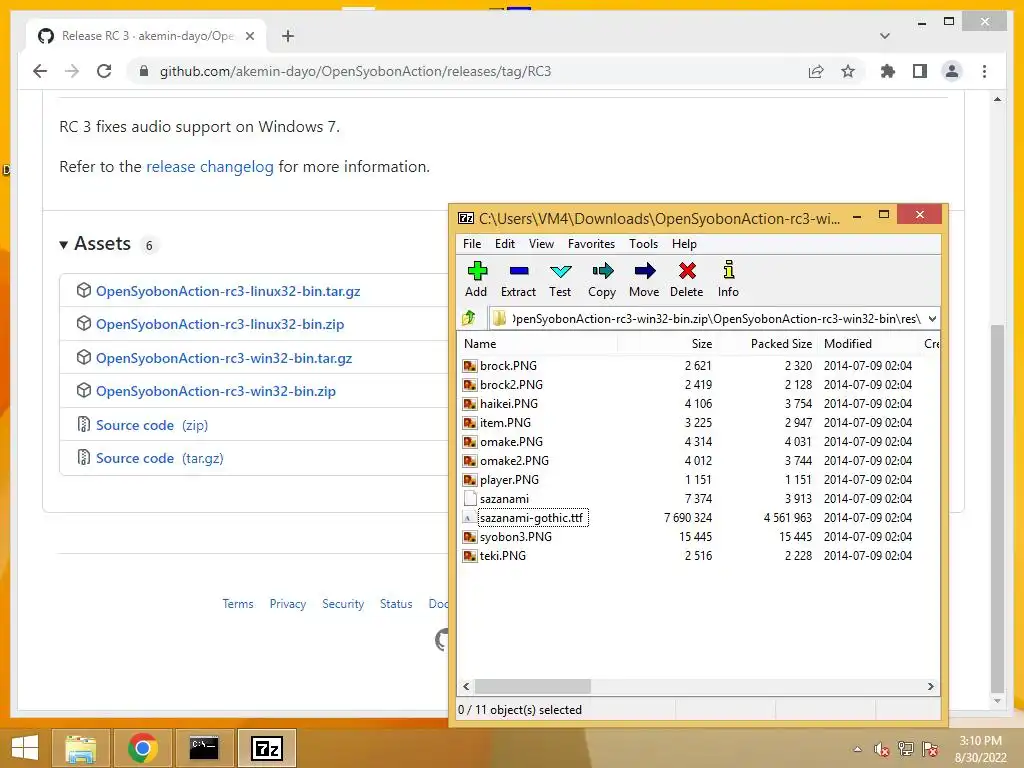Reload the GitHub page in Chrome
This screenshot has height=768, width=1024.
[x=104, y=71]
